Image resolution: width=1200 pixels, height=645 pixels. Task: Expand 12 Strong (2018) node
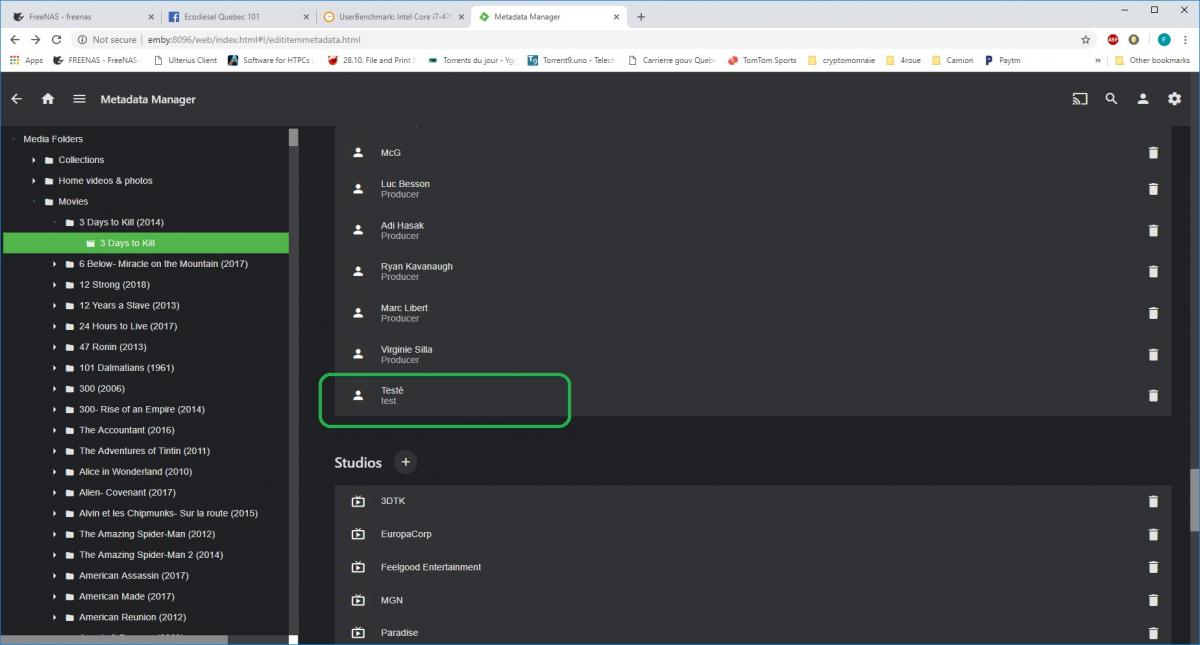54,285
